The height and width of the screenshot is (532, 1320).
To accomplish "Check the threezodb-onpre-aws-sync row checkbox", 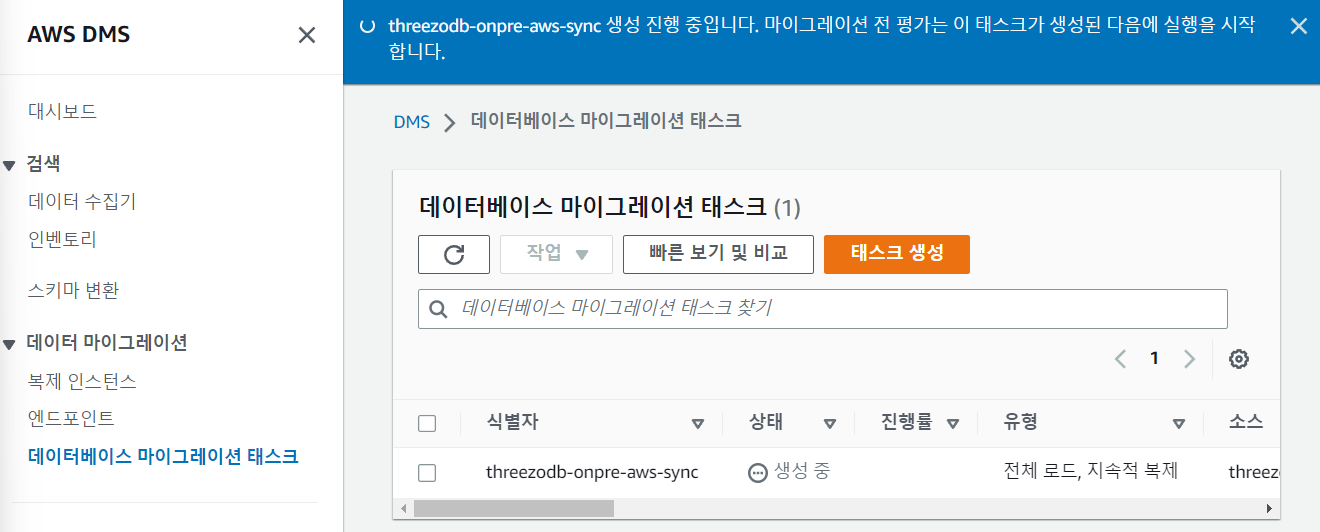I will coord(427,472).
